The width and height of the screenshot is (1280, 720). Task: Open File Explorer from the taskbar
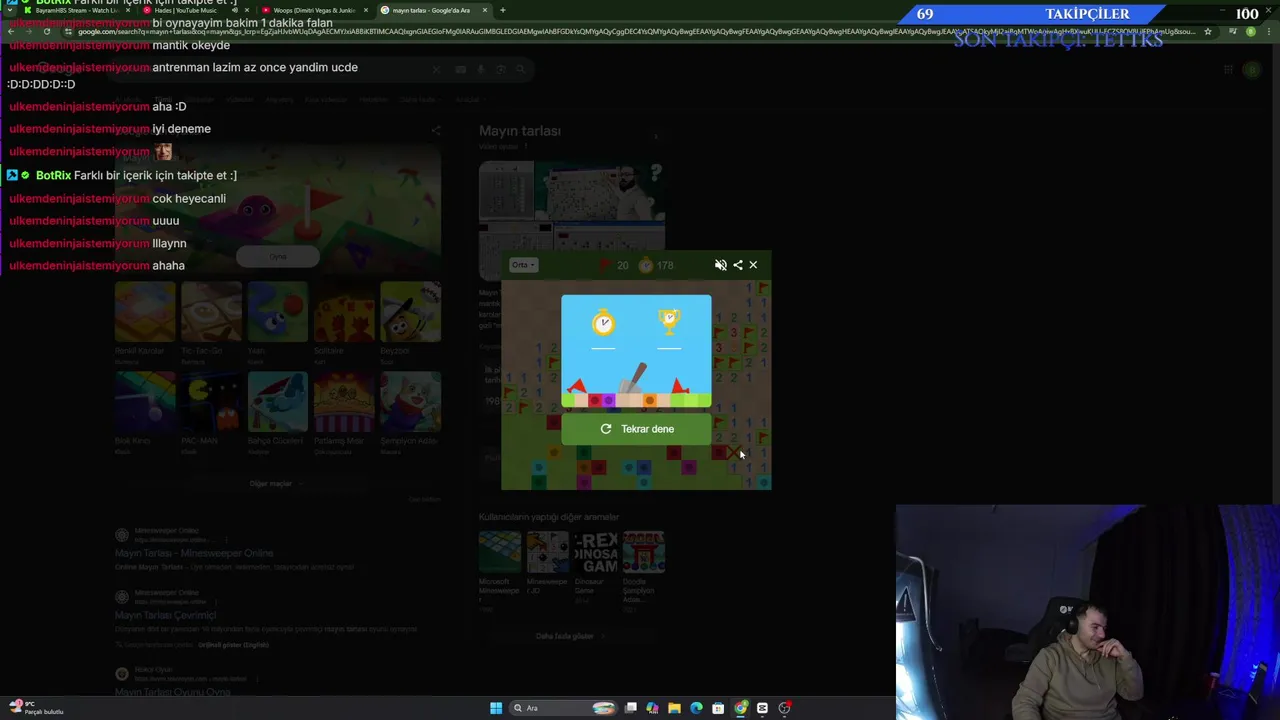tap(674, 708)
